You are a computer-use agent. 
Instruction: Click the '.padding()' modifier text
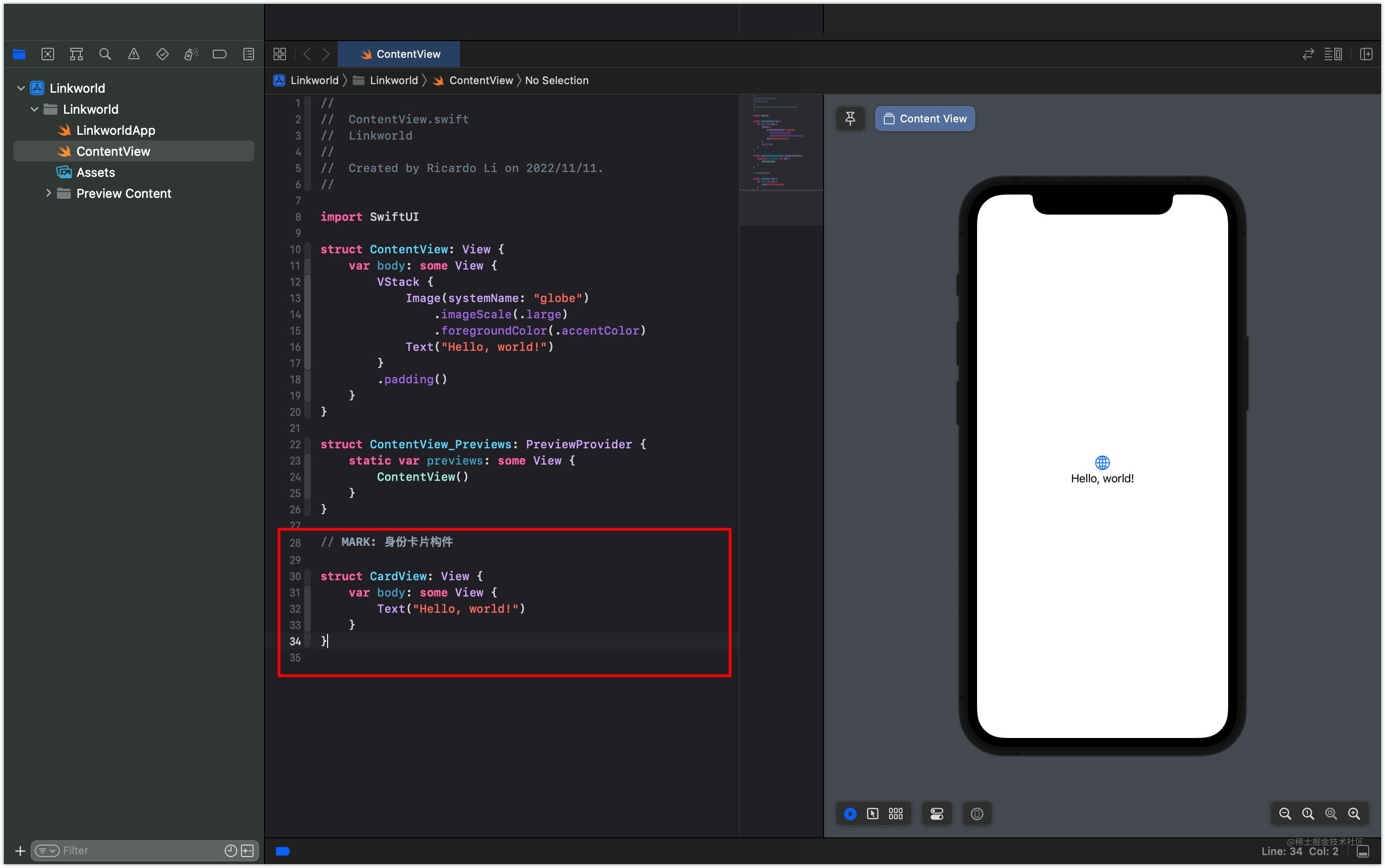click(412, 380)
